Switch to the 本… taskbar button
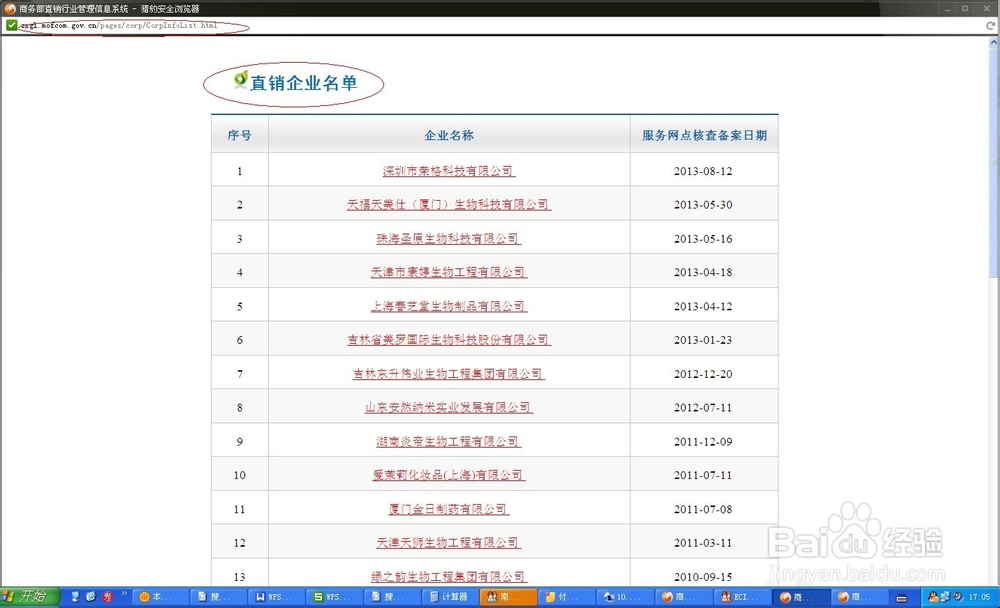Viewport: 1000px width, 608px height. click(161, 597)
